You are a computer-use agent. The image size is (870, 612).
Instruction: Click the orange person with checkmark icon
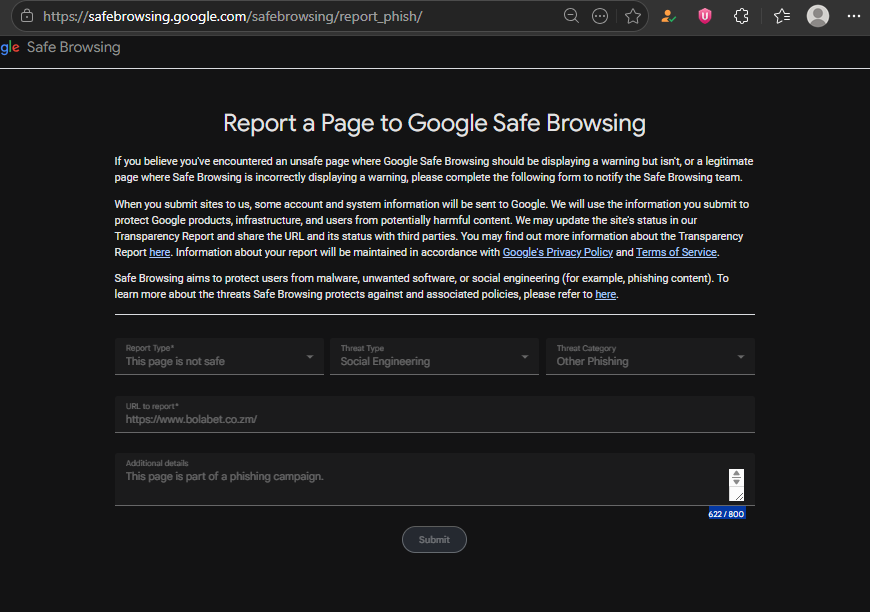(x=668, y=16)
